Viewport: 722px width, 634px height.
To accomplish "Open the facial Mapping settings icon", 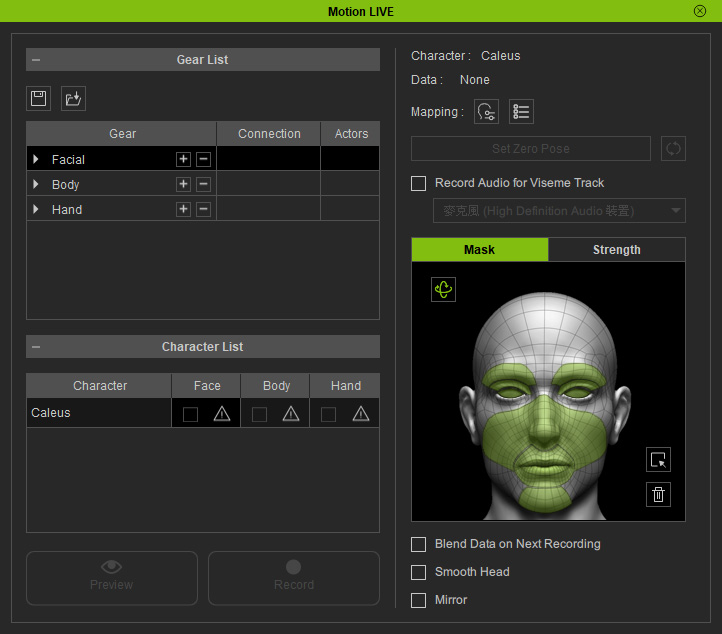I will coord(486,111).
